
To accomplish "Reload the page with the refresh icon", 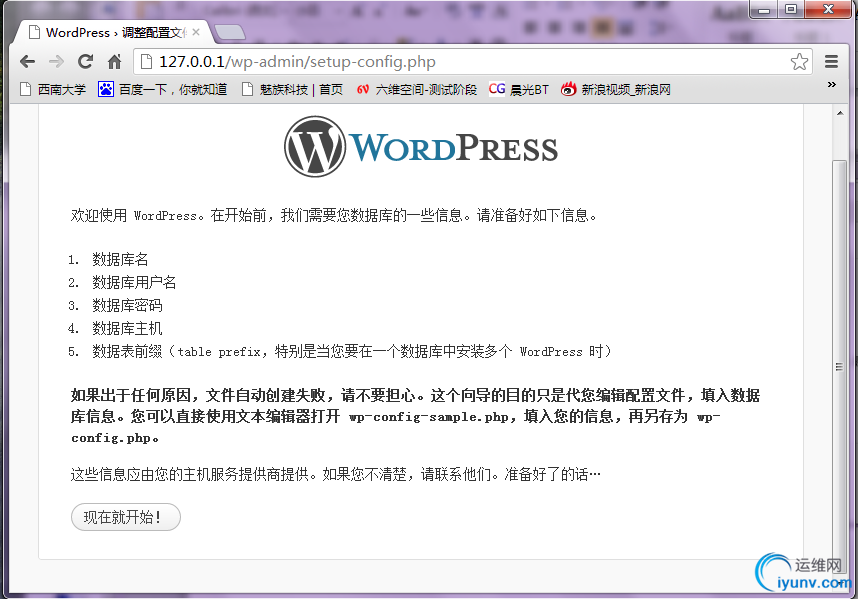I will coord(85,61).
